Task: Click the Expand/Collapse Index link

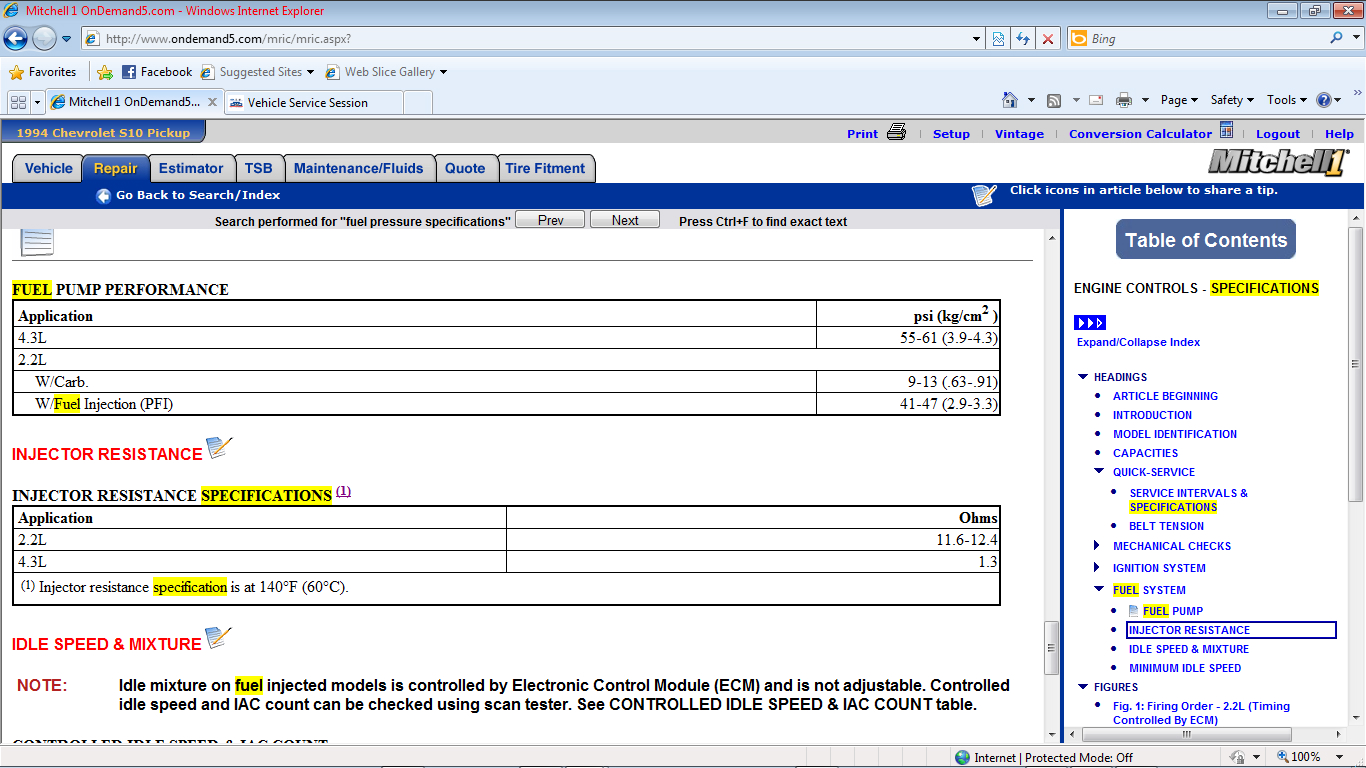Action: (1138, 342)
